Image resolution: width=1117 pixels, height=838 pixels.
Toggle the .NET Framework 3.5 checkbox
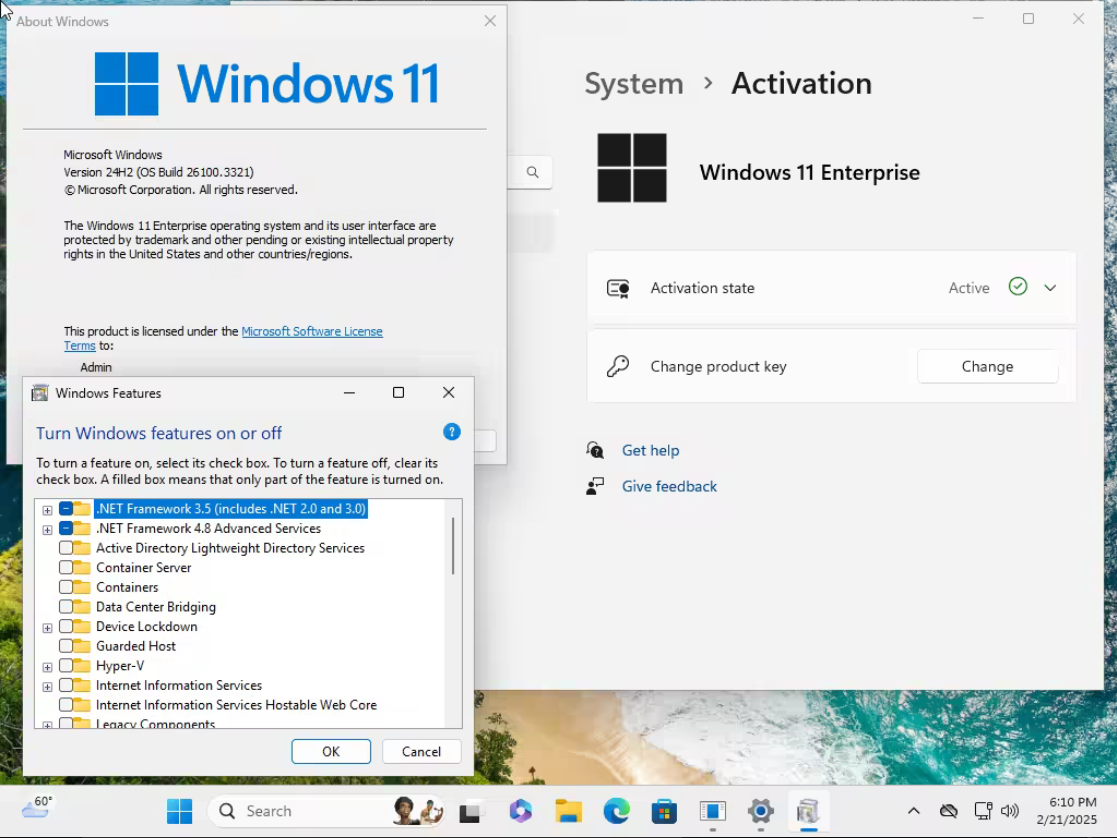66,509
